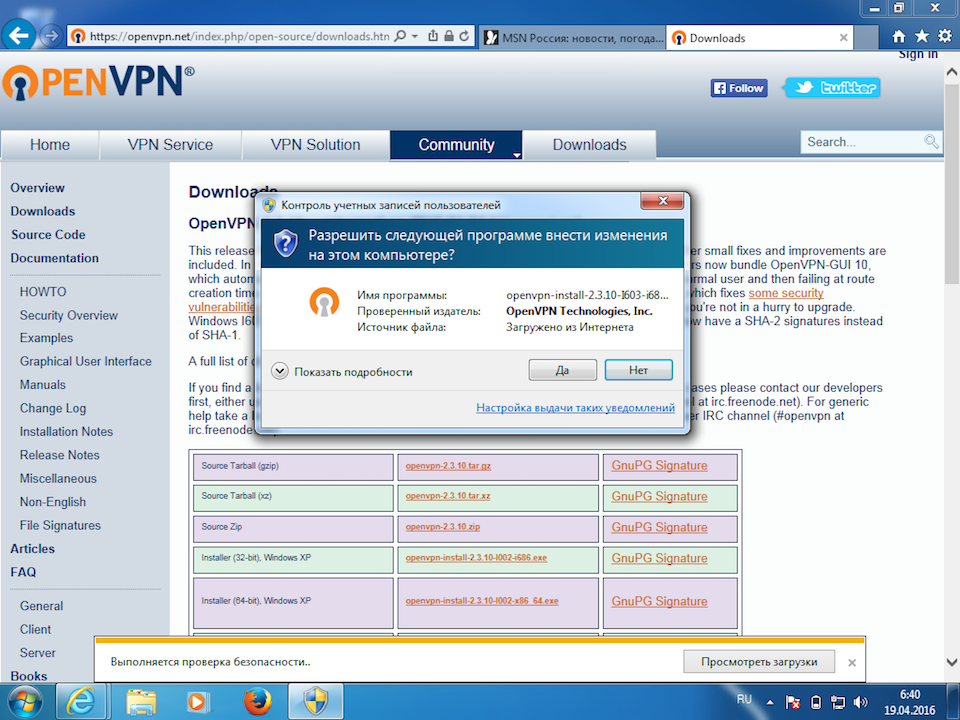960x720 pixels.
Task: Open the Downloads navigation tab
Action: 590,144
